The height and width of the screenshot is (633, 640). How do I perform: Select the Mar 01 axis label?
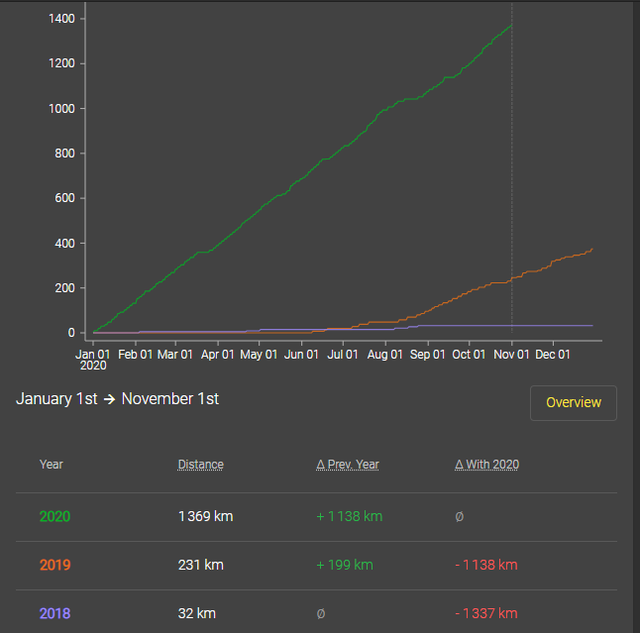tap(175, 354)
